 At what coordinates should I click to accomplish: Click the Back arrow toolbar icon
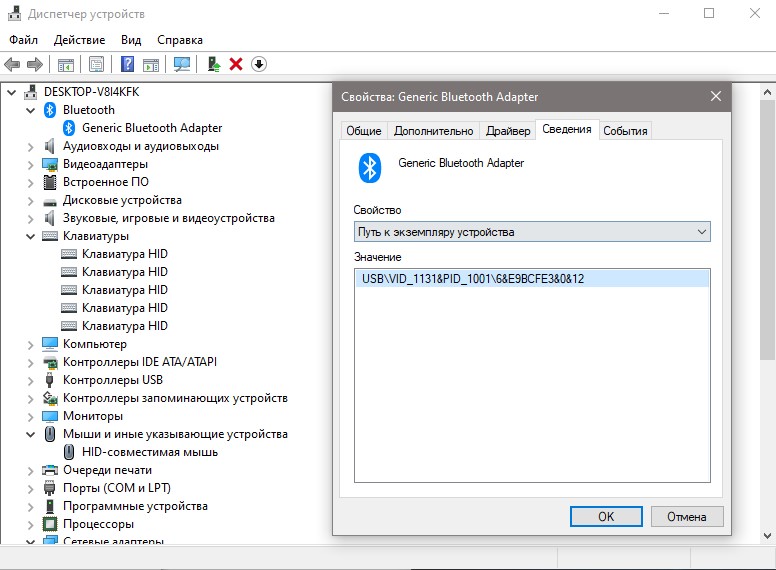tap(11, 64)
